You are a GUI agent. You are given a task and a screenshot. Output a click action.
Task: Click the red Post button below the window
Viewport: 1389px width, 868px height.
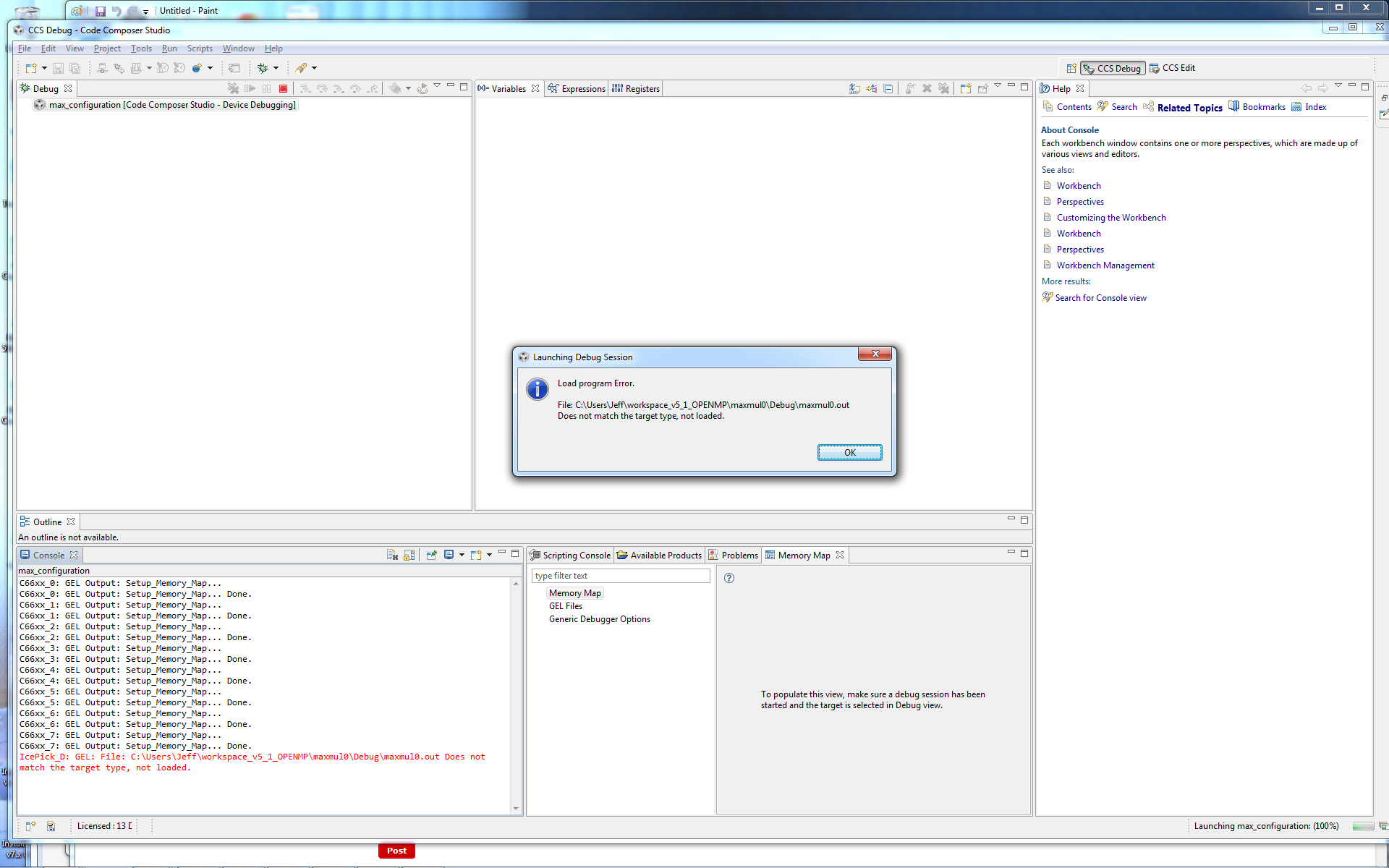(396, 851)
